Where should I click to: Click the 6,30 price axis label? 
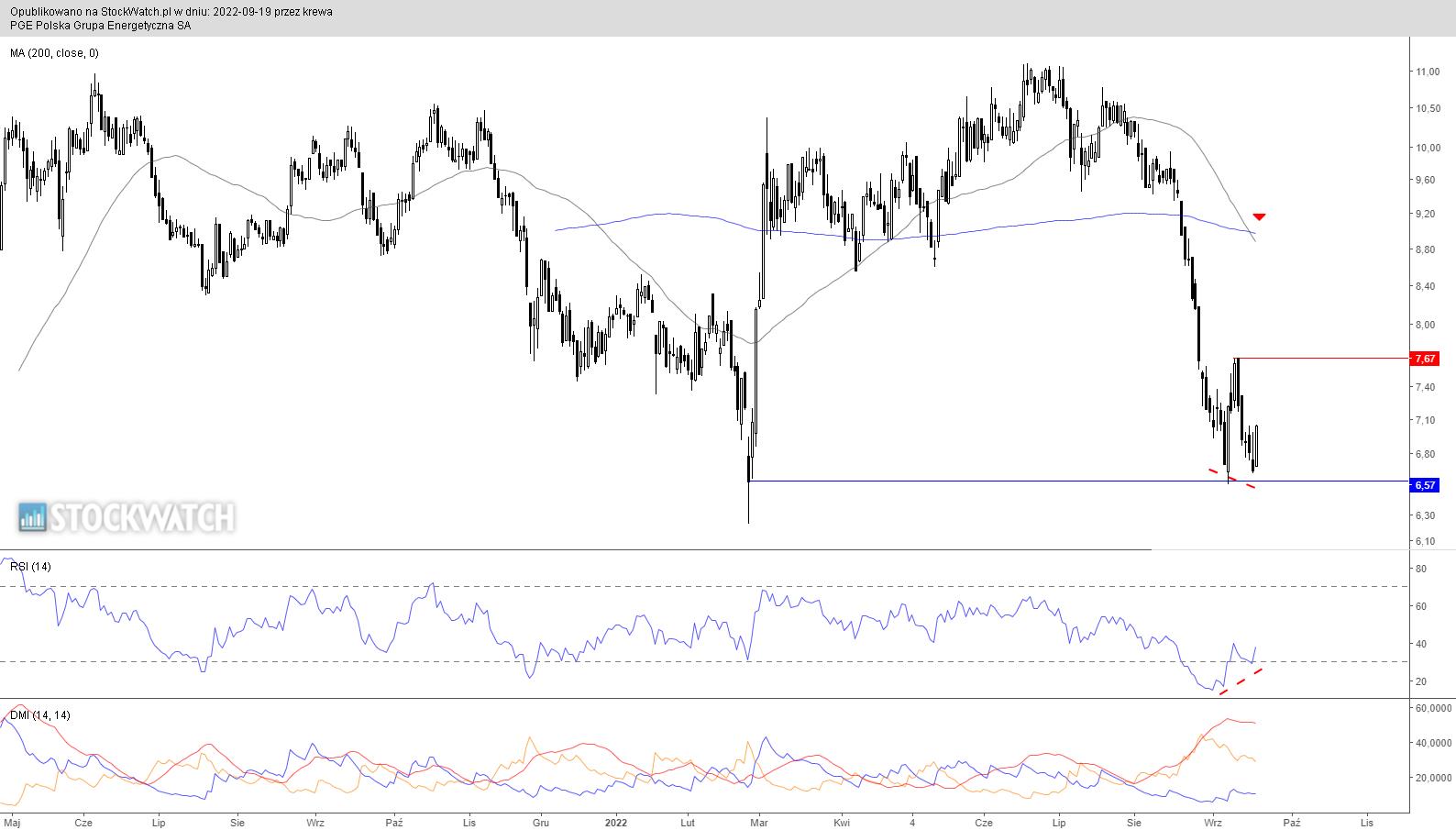(1427, 516)
